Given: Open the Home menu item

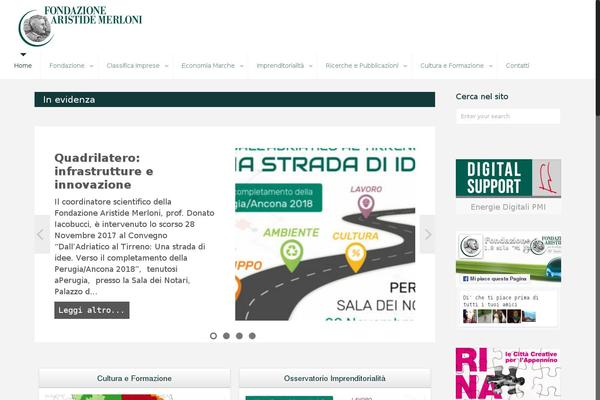Looking at the screenshot, I should (23, 65).
